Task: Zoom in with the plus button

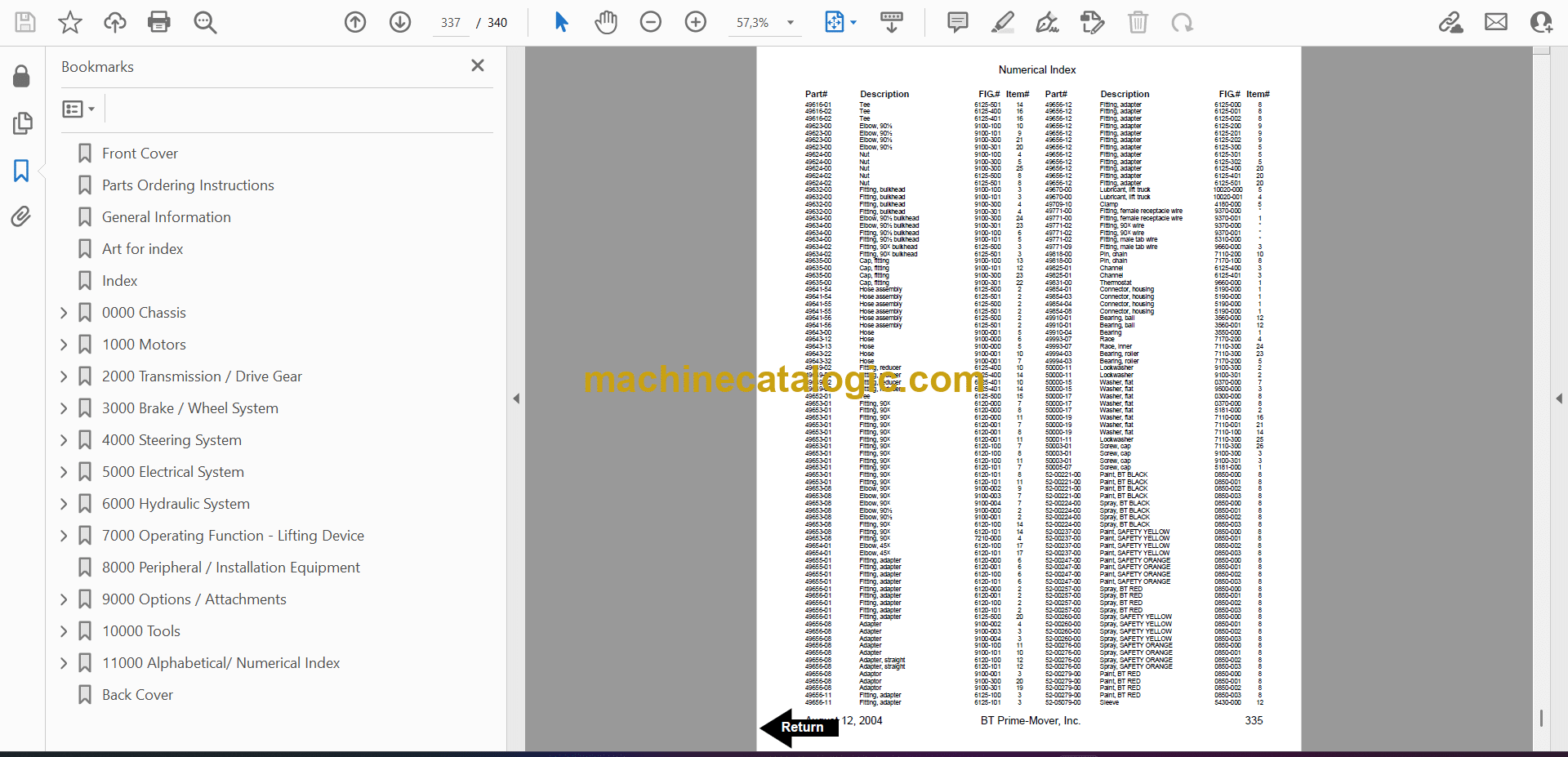Action: pos(696,22)
